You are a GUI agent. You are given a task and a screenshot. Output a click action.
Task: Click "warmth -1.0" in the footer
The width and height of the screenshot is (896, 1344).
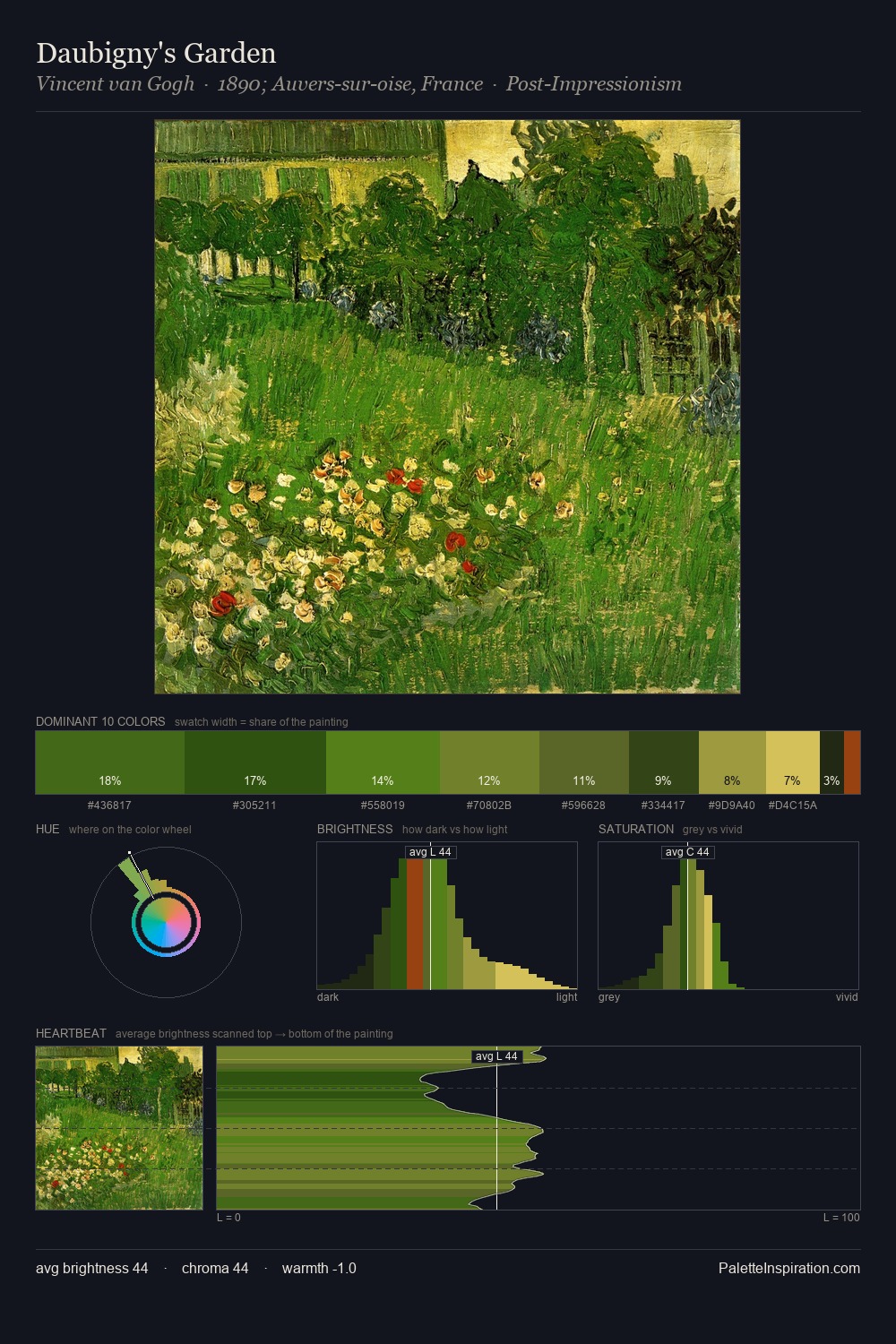pyautogui.click(x=319, y=1269)
